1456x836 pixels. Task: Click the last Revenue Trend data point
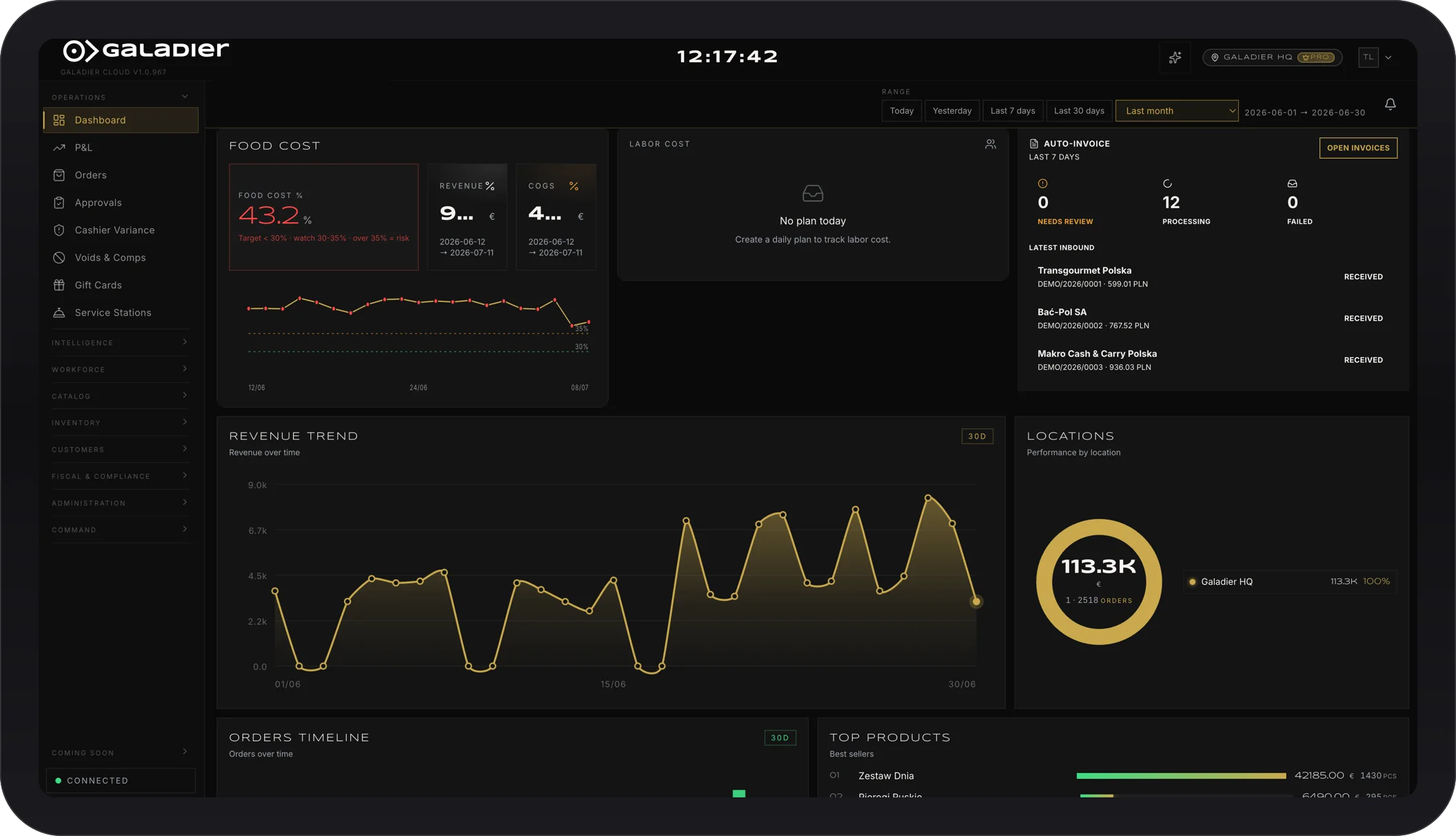tap(975, 601)
